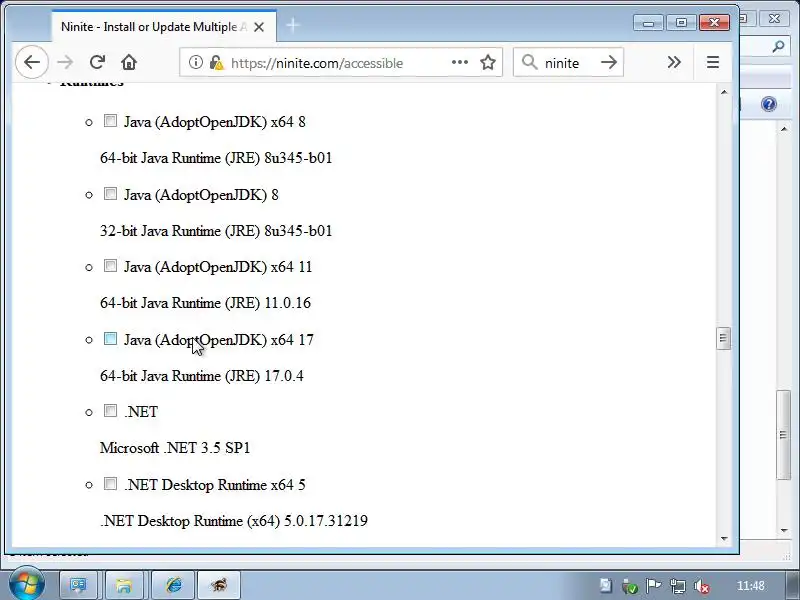Close the background window behind the browser
The image size is (800, 600).
(774, 19)
